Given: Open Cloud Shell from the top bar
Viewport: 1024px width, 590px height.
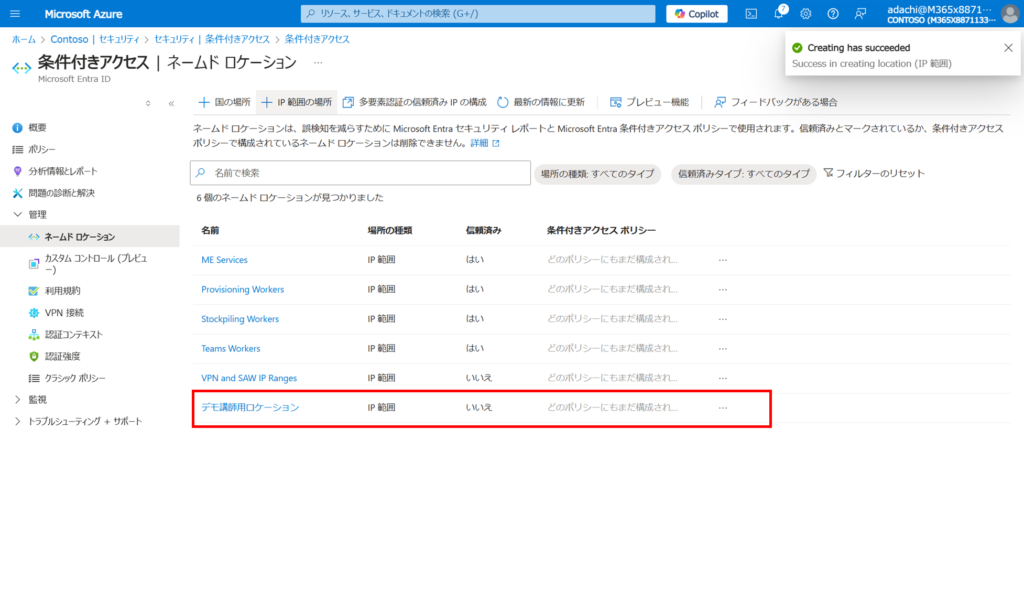Looking at the screenshot, I should 751,14.
